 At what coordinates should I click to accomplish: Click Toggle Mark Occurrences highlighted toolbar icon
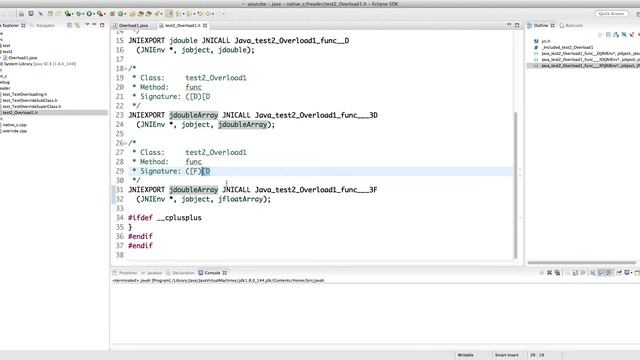tap(169, 13)
